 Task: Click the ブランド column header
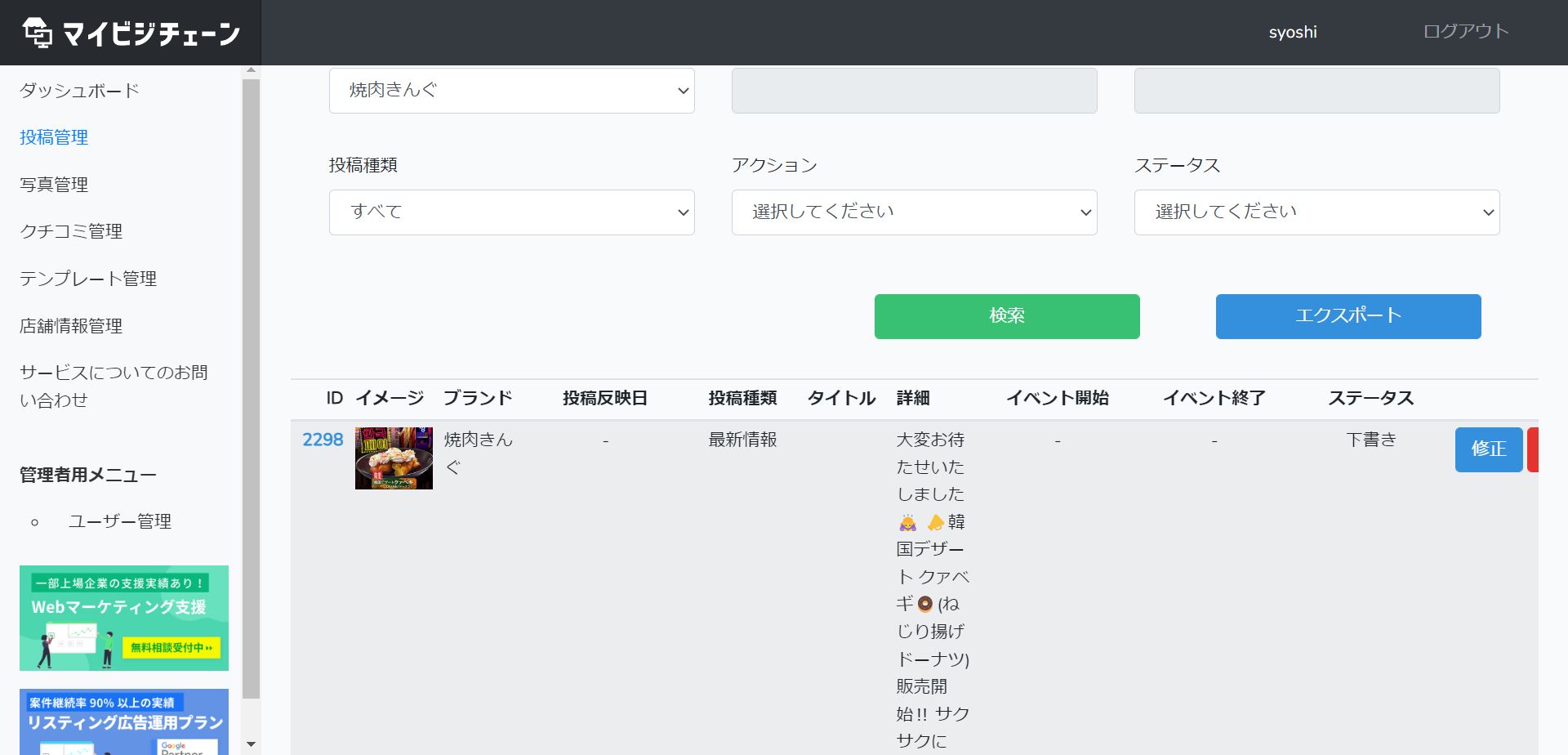tap(478, 398)
